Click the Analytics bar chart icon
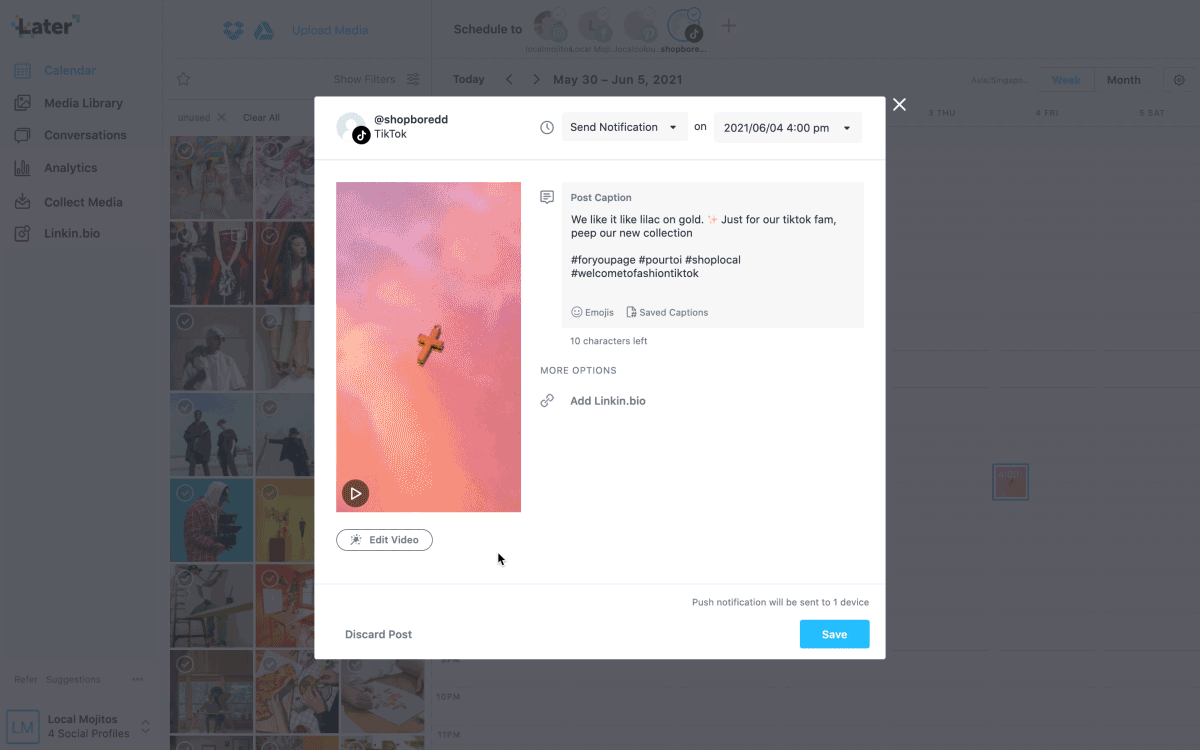Image resolution: width=1200 pixels, height=750 pixels. click(x=22, y=168)
